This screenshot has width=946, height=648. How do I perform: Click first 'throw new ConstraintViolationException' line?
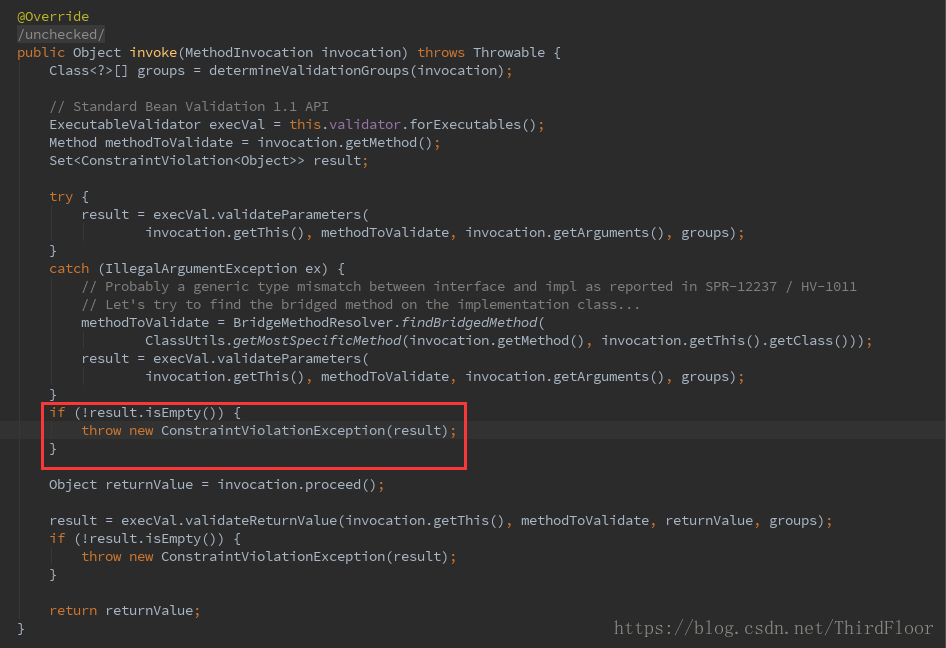click(x=268, y=431)
